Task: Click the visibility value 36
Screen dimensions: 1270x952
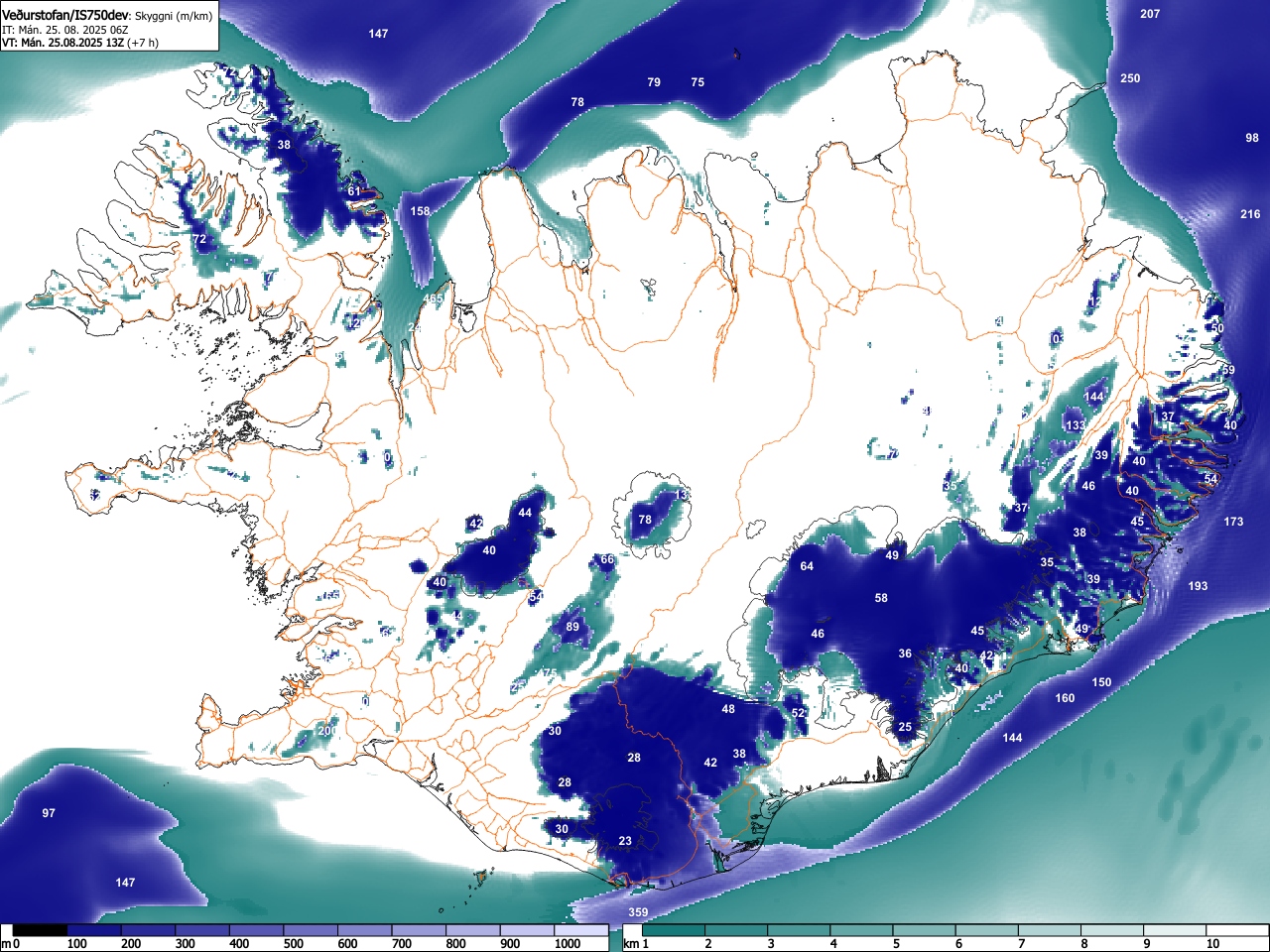Action: [x=905, y=654]
